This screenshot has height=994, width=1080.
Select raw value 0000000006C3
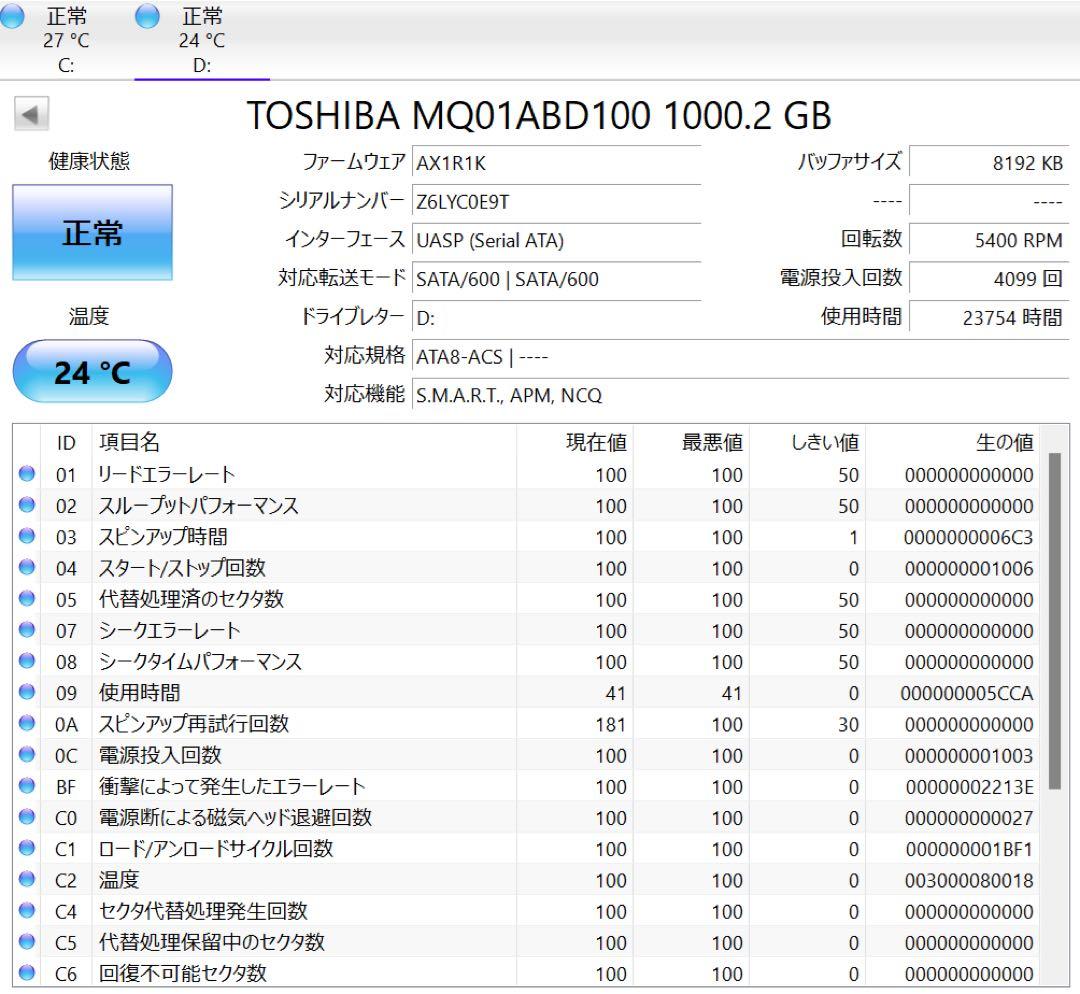[x=968, y=537]
